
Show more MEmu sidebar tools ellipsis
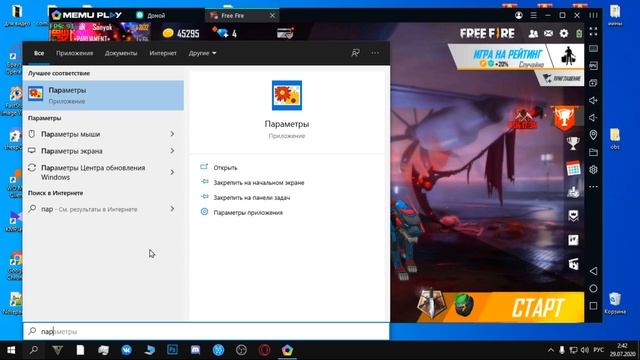(x=593, y=187)
